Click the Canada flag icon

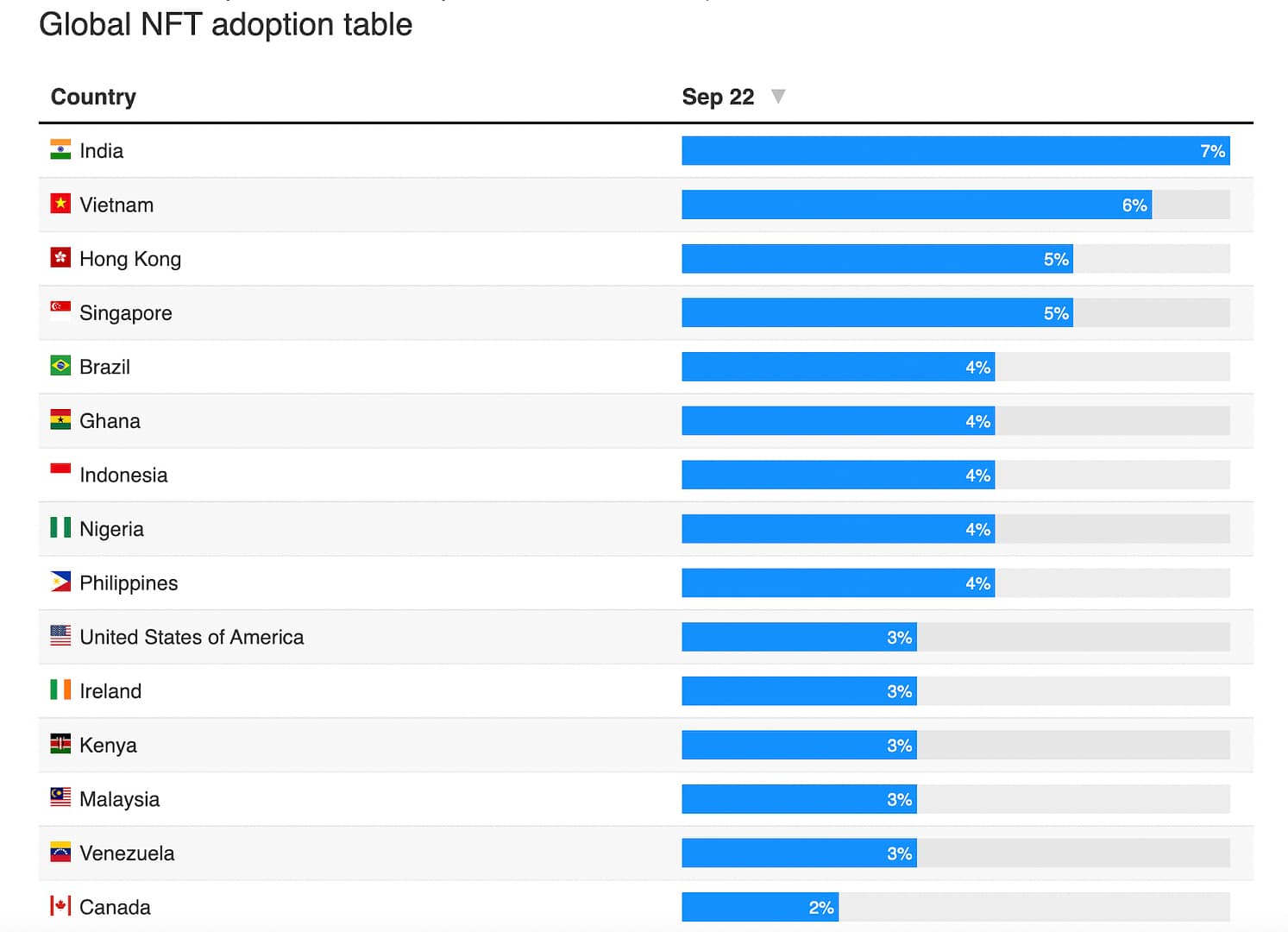[x=60, y=906]
